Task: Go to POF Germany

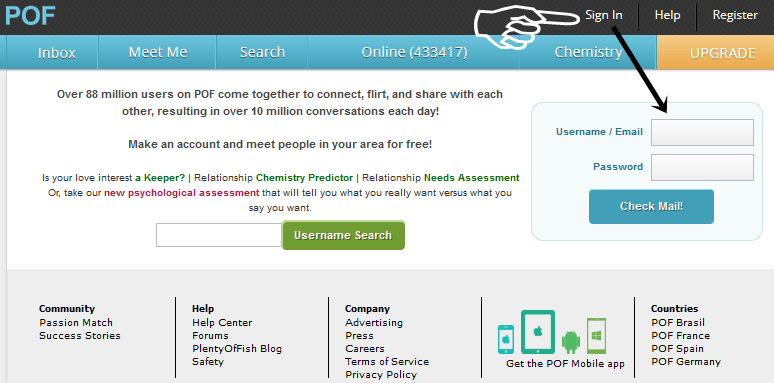Action: pyautogui.click(x=686, y=362)
